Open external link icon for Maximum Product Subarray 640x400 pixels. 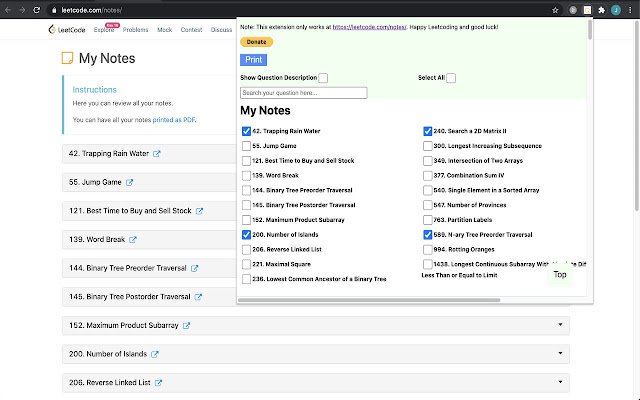[186, 325]
